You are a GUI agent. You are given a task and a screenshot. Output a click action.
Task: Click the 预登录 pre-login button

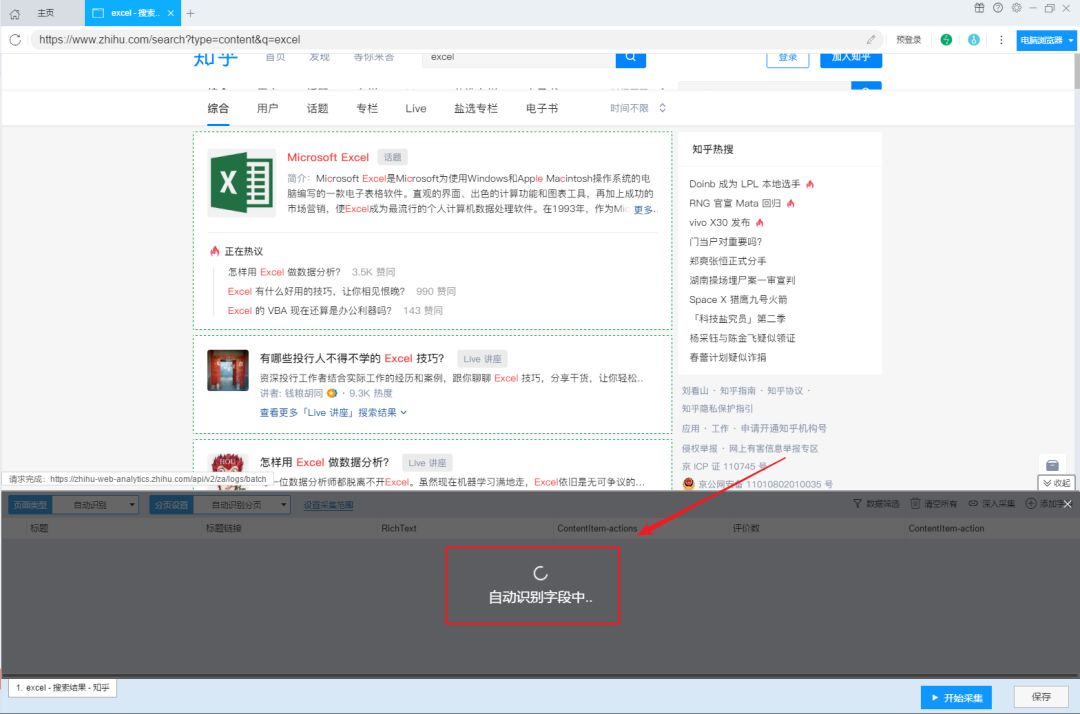tap(908, 40)
